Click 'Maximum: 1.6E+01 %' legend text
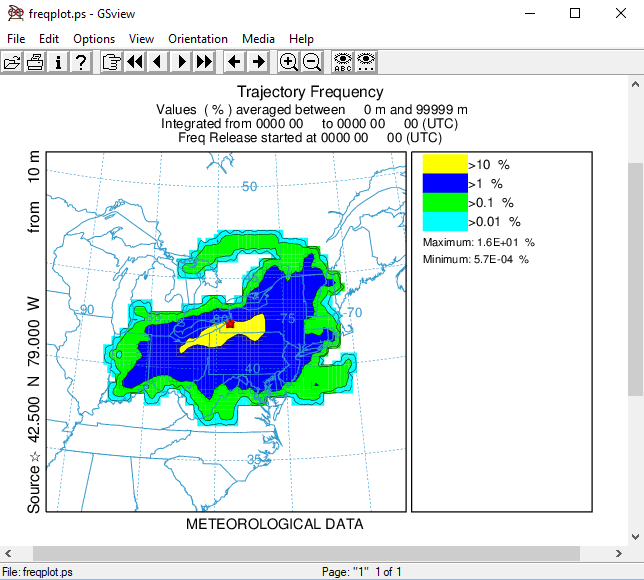The width and height of the screenshot is (644, 580). pyautogui.click(x=478, y=242)
